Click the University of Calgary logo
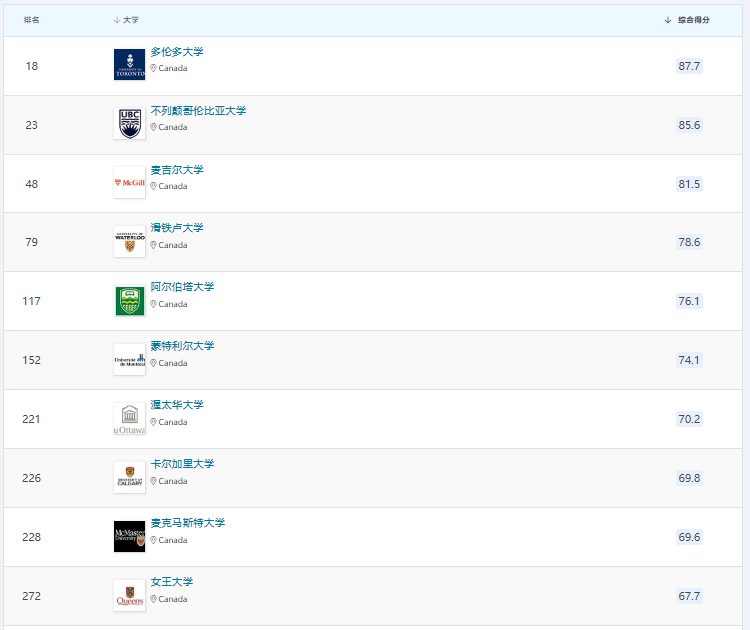 (129, 478)
